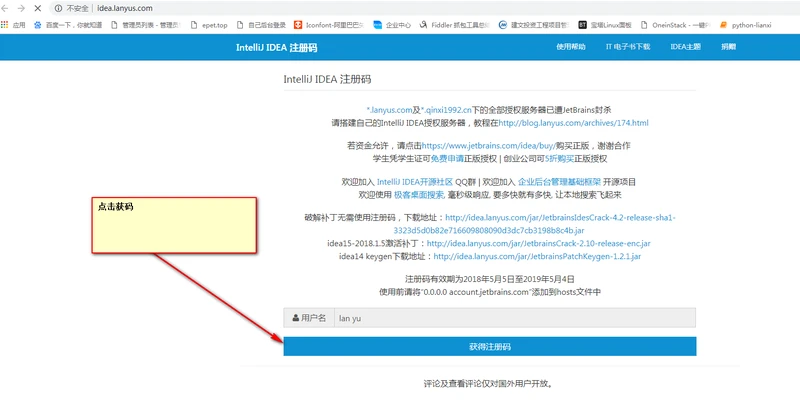Click the 免费申请 link
This screenshot has height=405, width=800.
click(447, 159)
